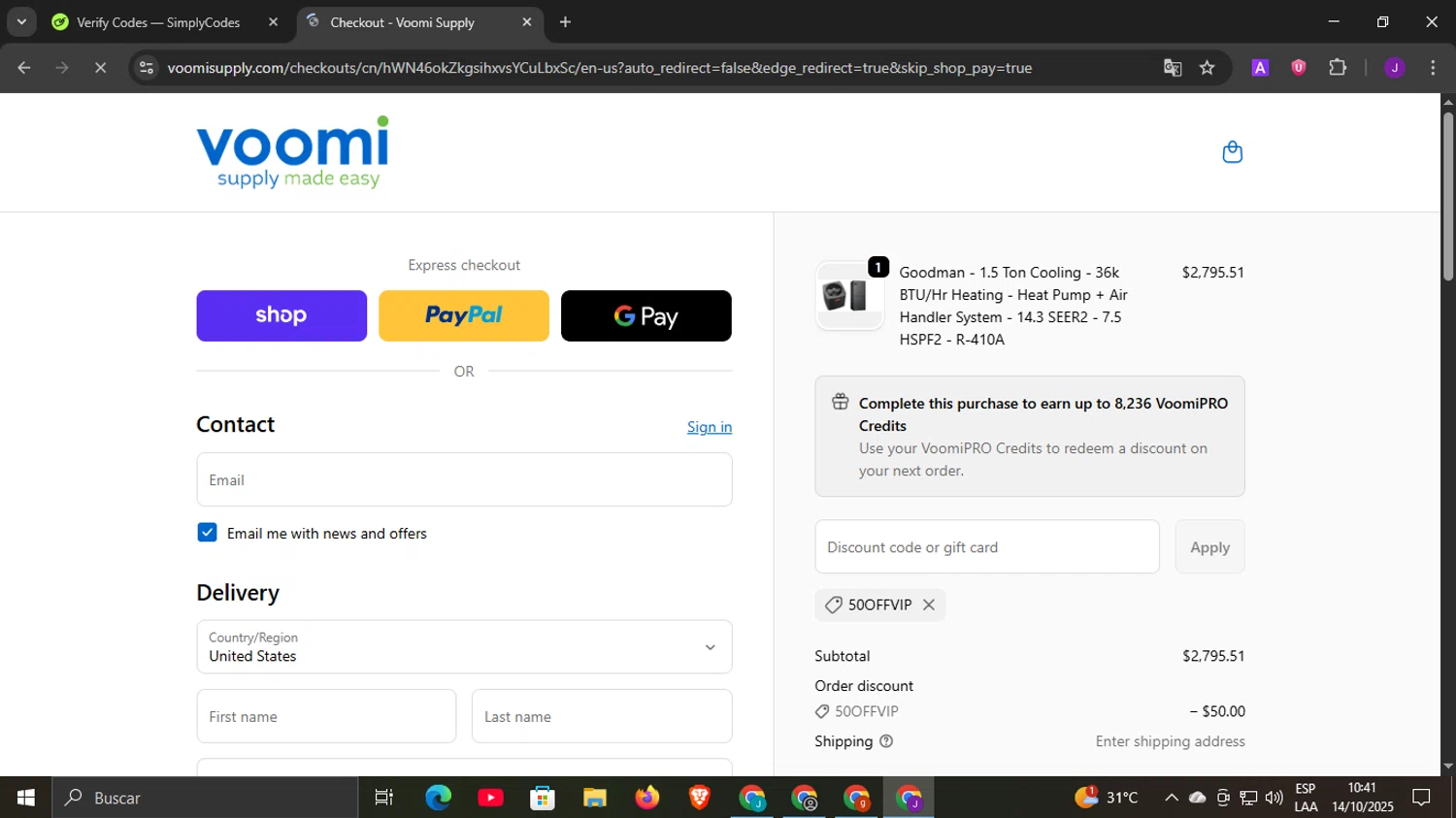Open a new browser tab
1456x818 pixels.
565,22
